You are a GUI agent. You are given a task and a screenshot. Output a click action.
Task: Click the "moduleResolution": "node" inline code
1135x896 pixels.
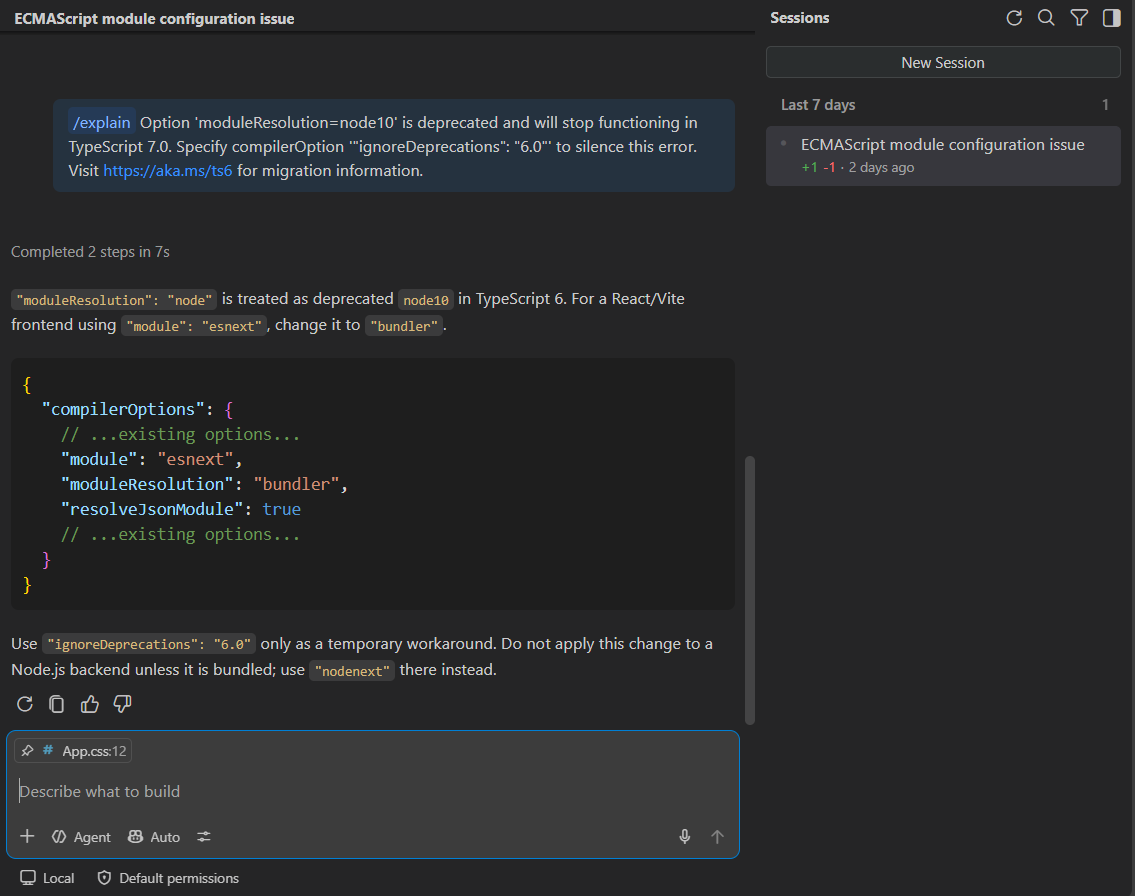click(114, 300)
